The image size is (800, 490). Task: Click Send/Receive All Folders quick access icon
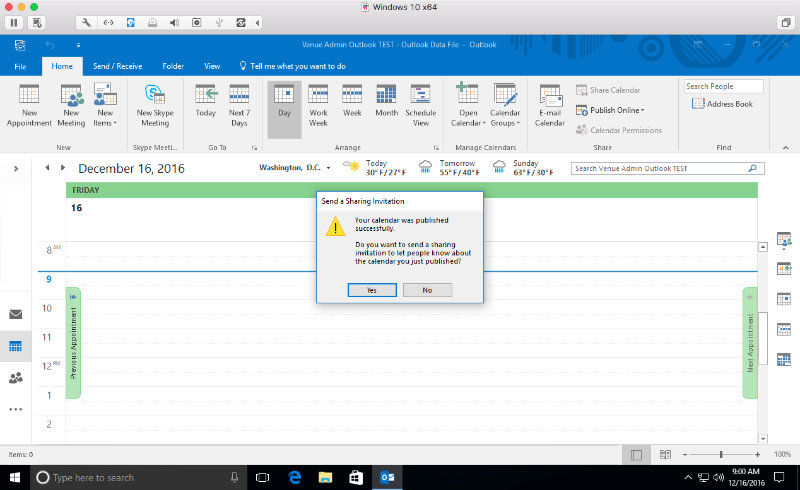tap(20, 45)
